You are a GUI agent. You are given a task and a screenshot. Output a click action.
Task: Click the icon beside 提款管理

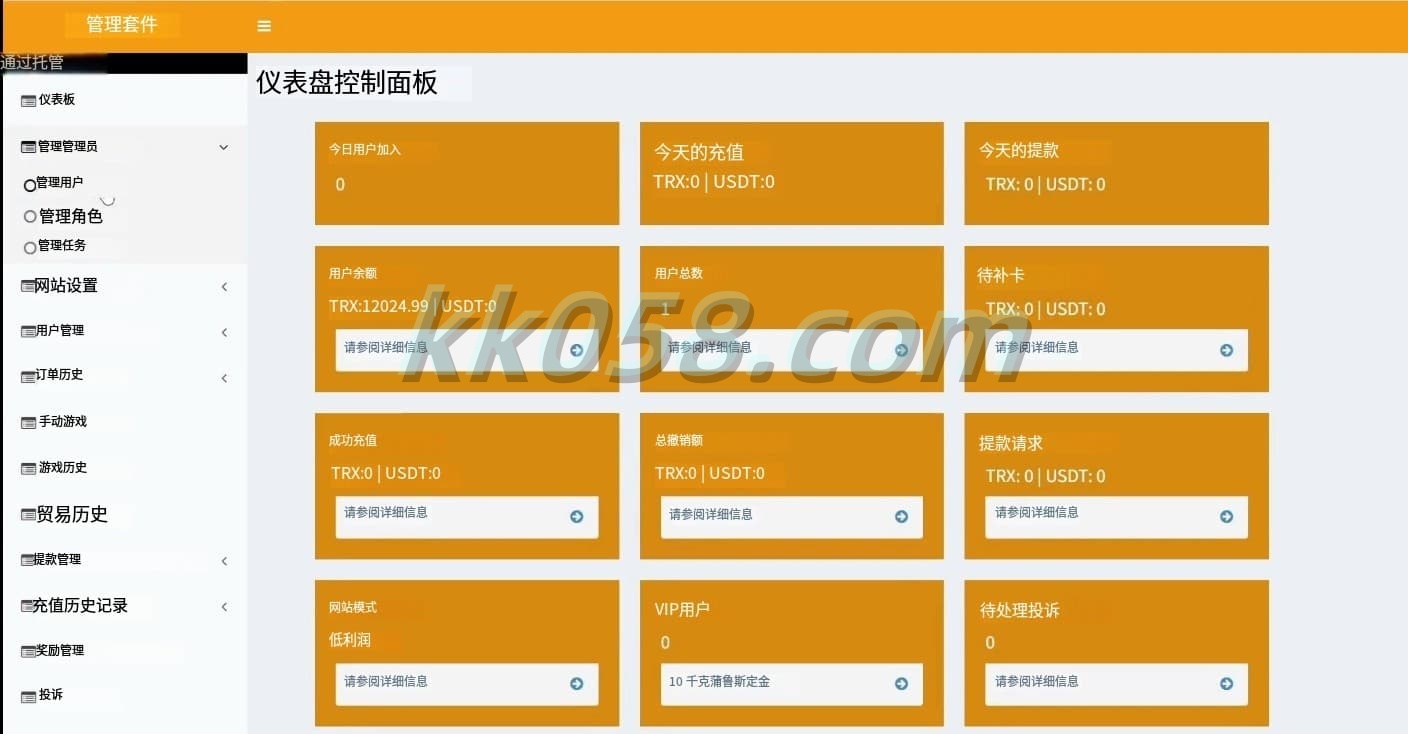pos(28,560)
